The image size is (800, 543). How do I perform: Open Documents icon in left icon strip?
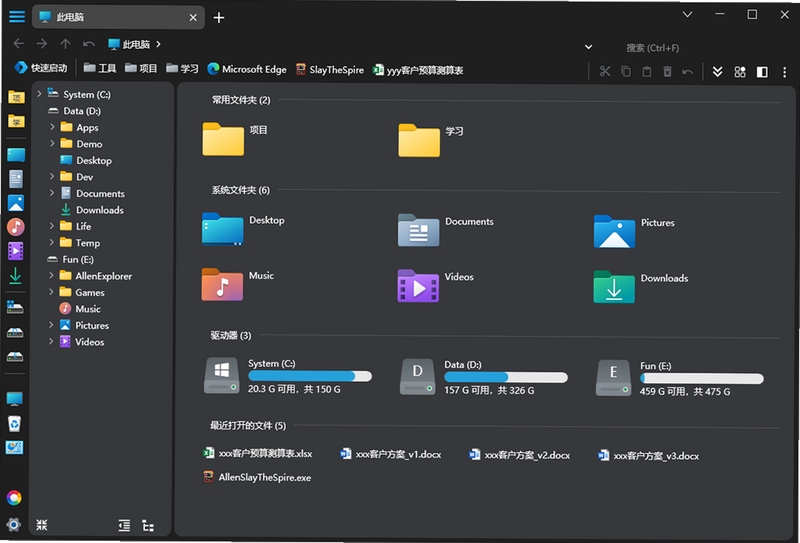point(16,179)
